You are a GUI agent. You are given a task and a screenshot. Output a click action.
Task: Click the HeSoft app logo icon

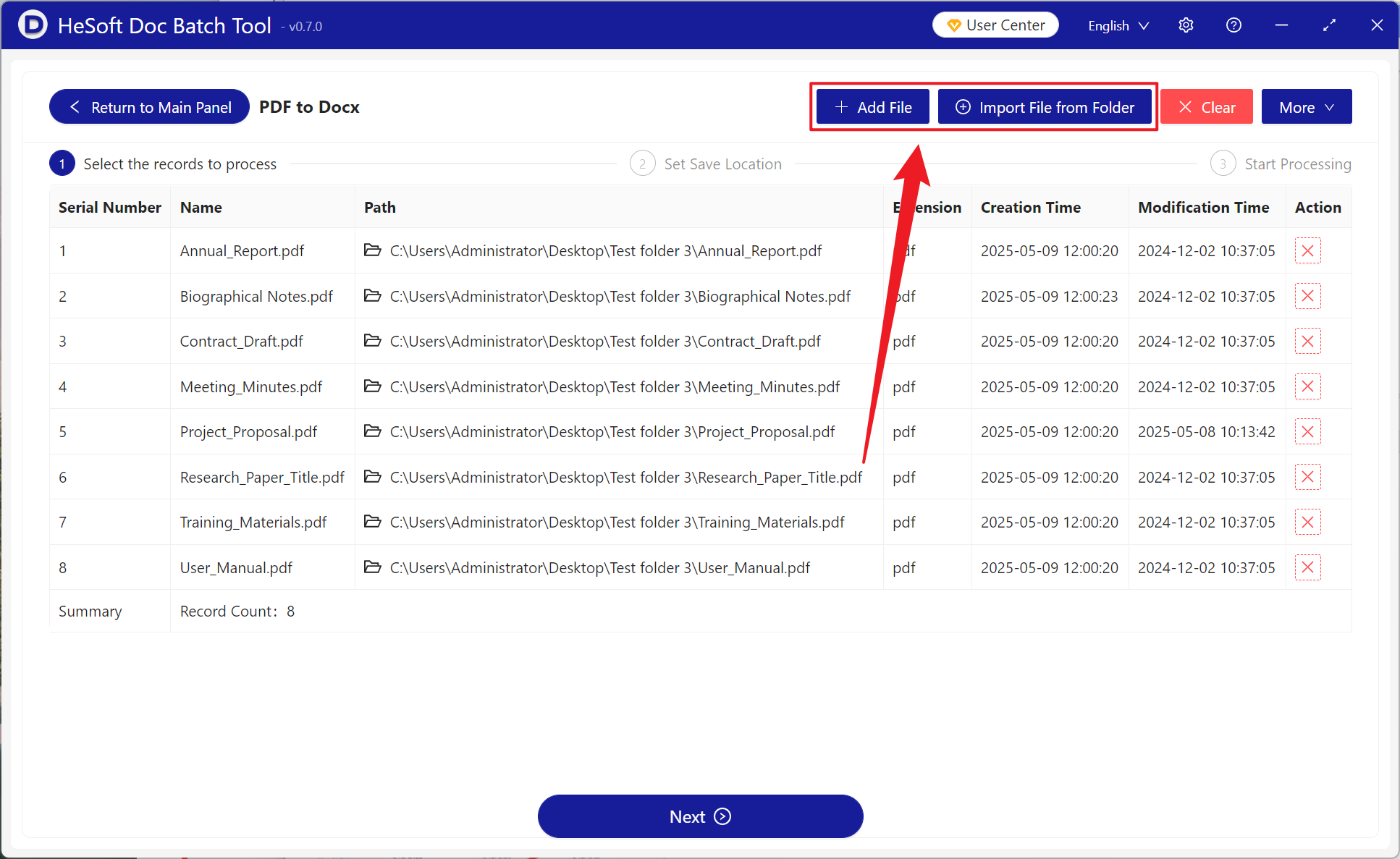click(32, 25)
